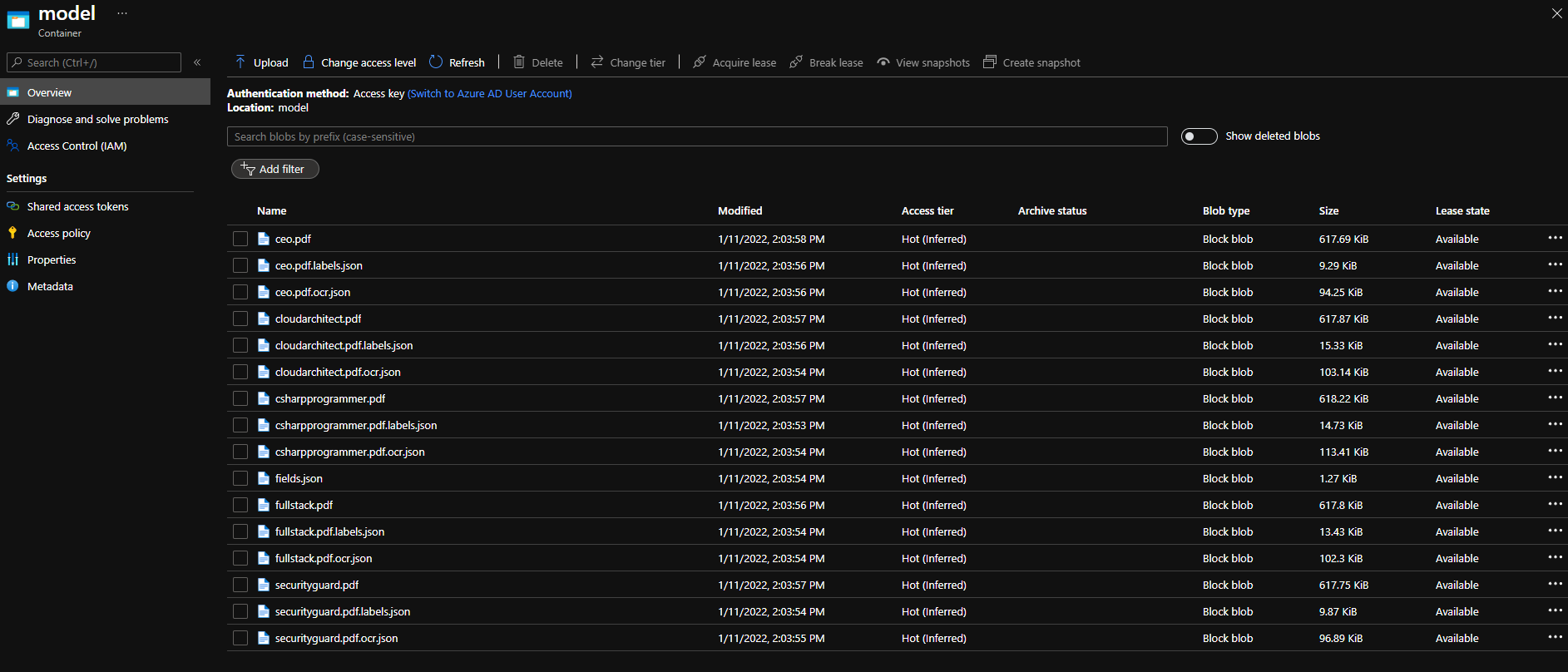Check the box for cloudarchitect.pdf
Viewport: 1568px width, 672px height.
[240, 319]
